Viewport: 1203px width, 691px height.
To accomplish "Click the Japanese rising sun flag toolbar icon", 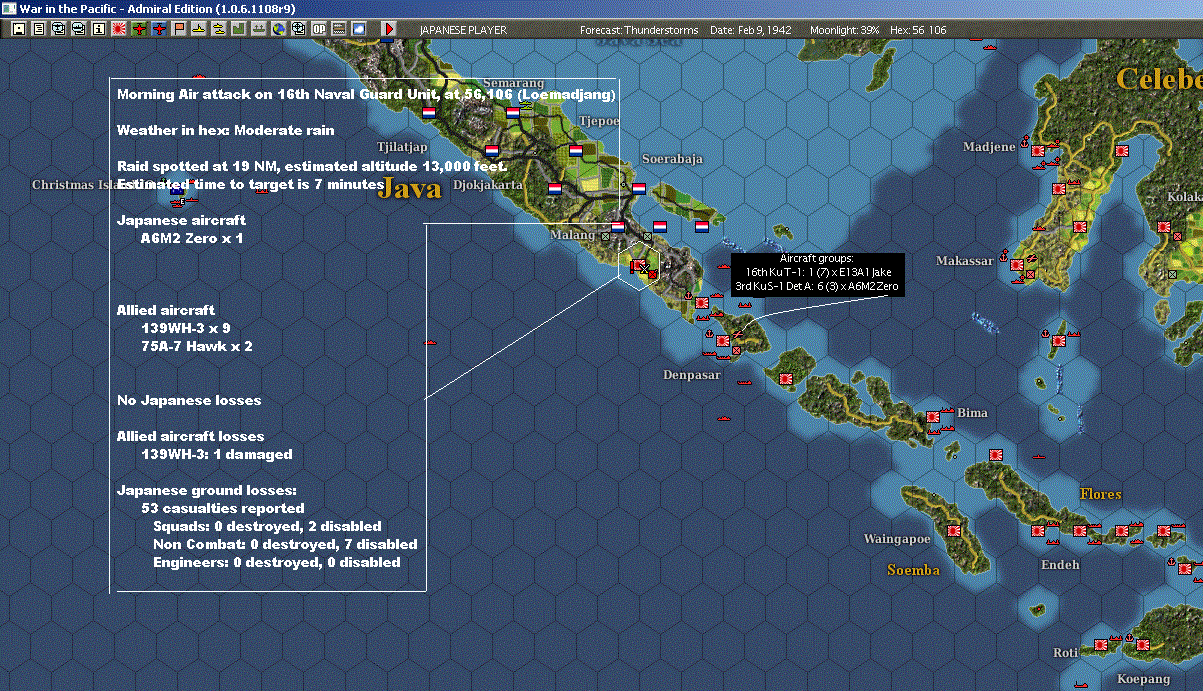I will coord(119,29).
